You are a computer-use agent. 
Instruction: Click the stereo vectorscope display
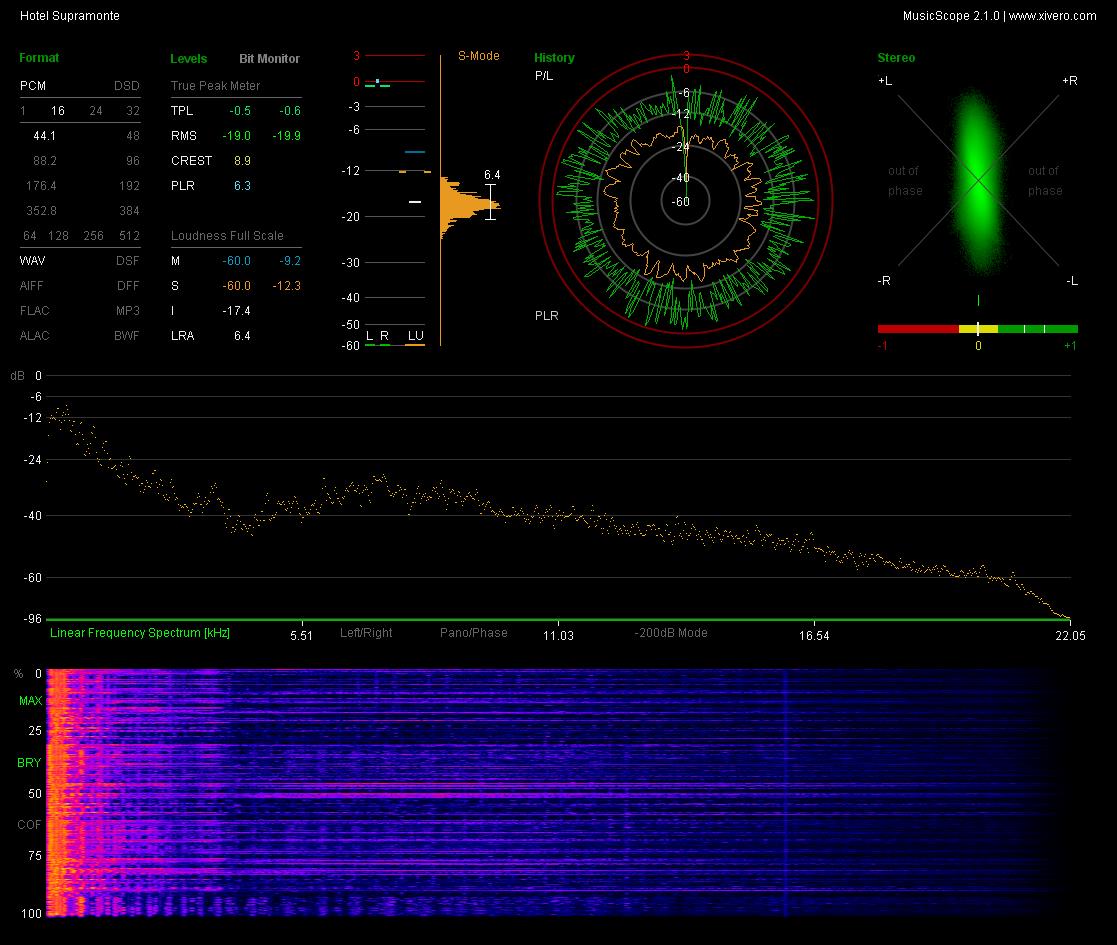978,180
